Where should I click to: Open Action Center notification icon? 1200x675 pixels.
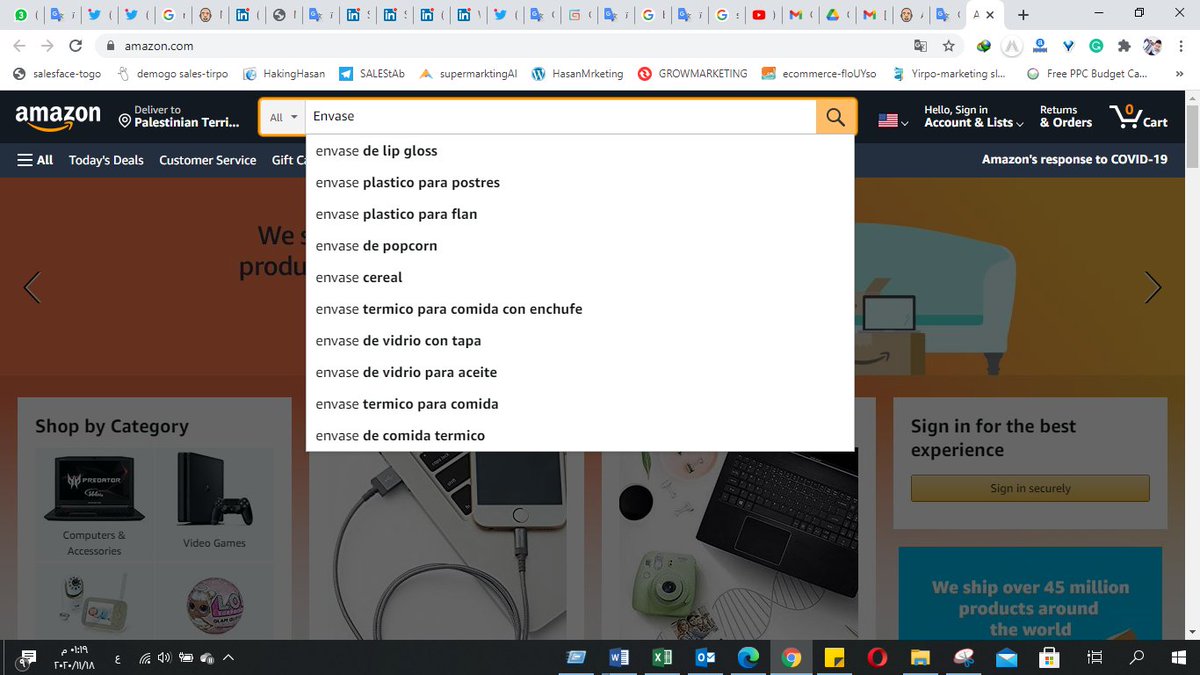(28, 657)
